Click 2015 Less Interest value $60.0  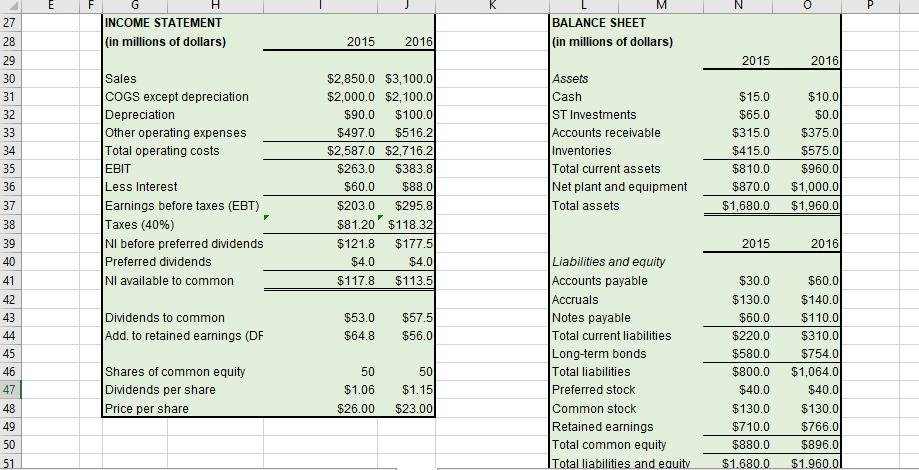point(358,187)
